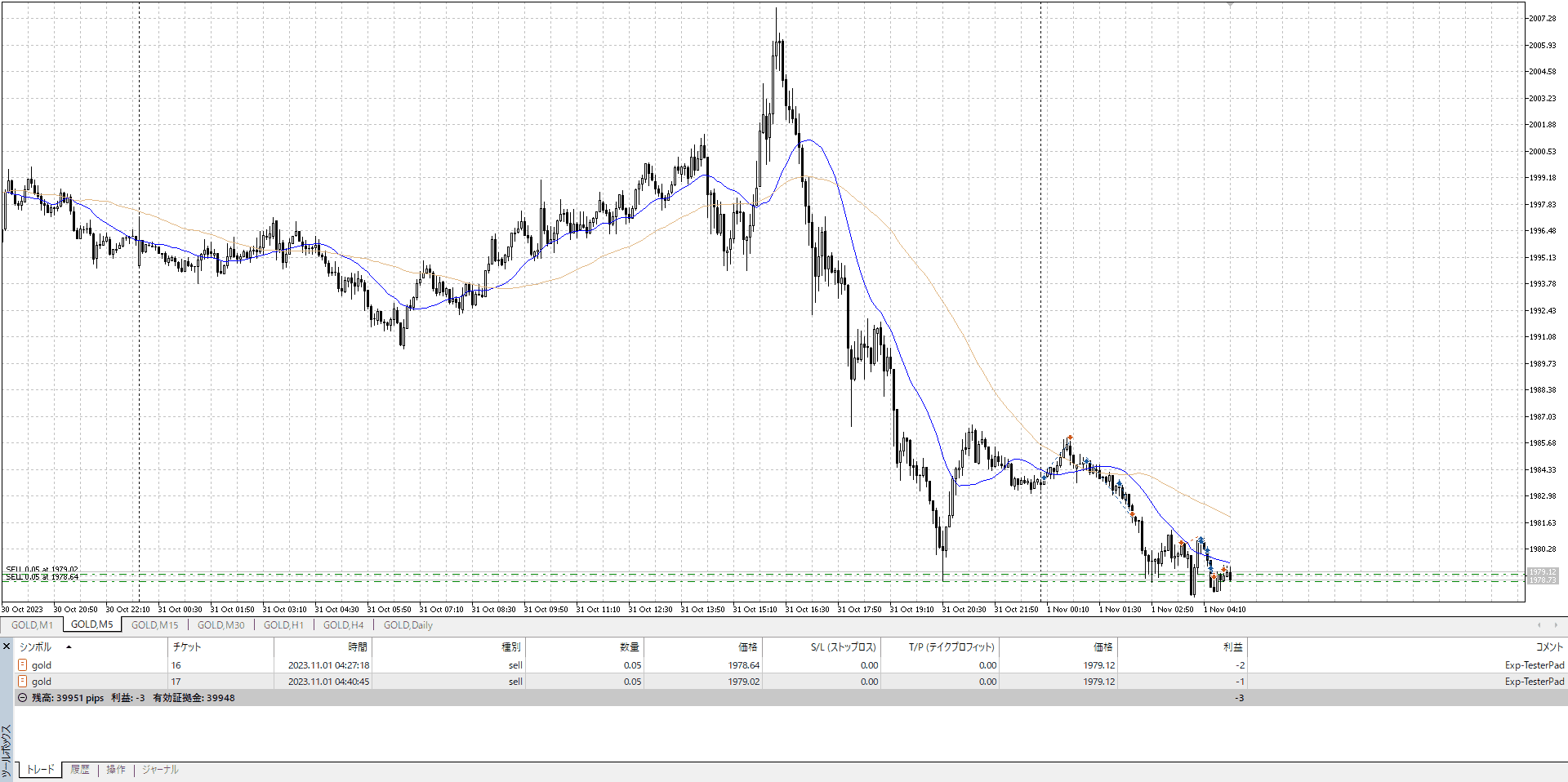Switch to GOLD,M15 chart tab
The image size is (1568, 782).
[x=154, y=625]
